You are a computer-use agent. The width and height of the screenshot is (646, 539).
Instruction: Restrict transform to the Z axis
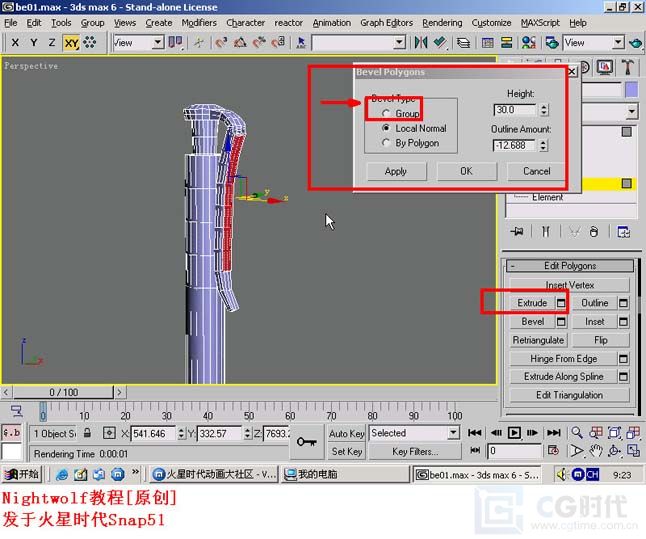coord(51,42)
